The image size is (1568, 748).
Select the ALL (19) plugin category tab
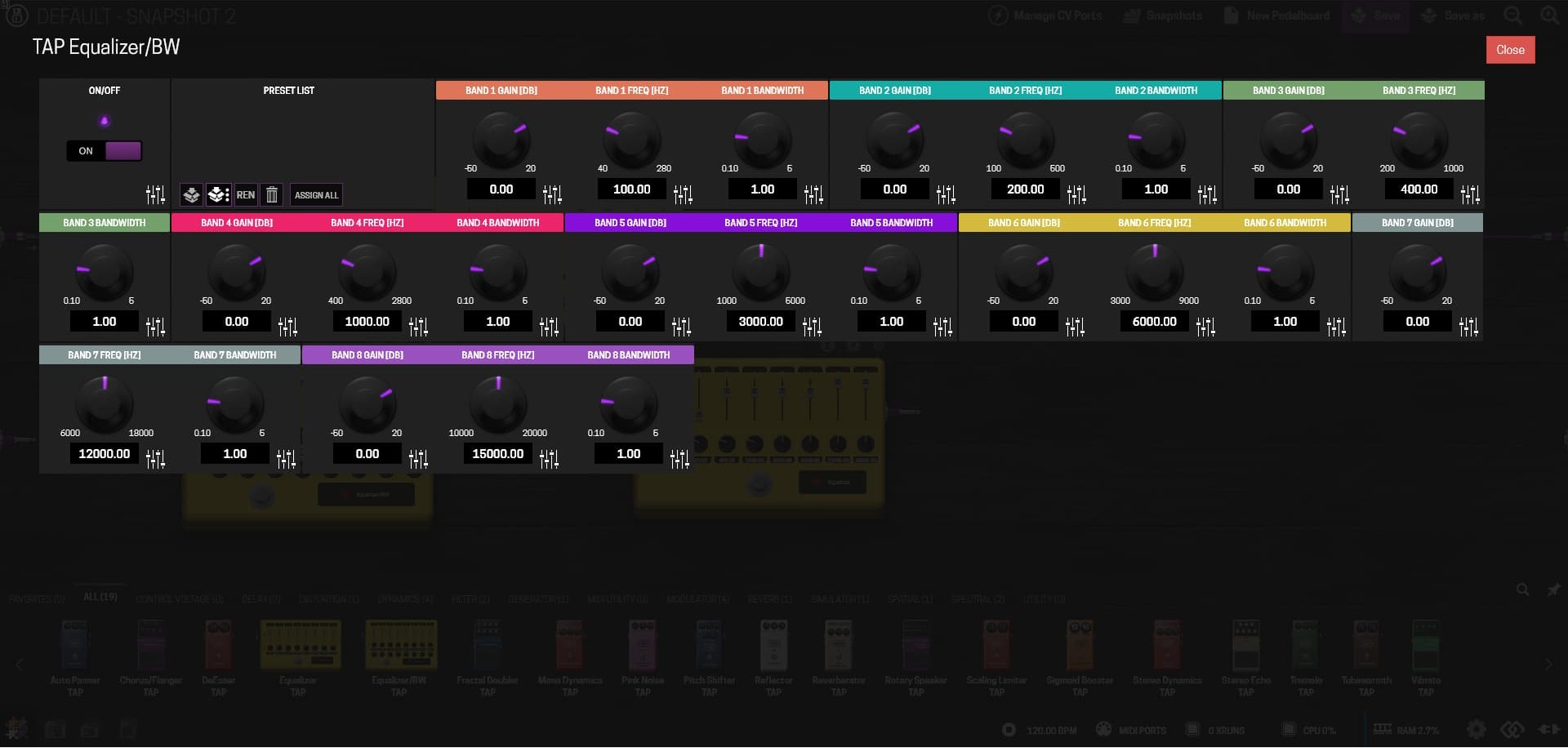click(100, 597)
